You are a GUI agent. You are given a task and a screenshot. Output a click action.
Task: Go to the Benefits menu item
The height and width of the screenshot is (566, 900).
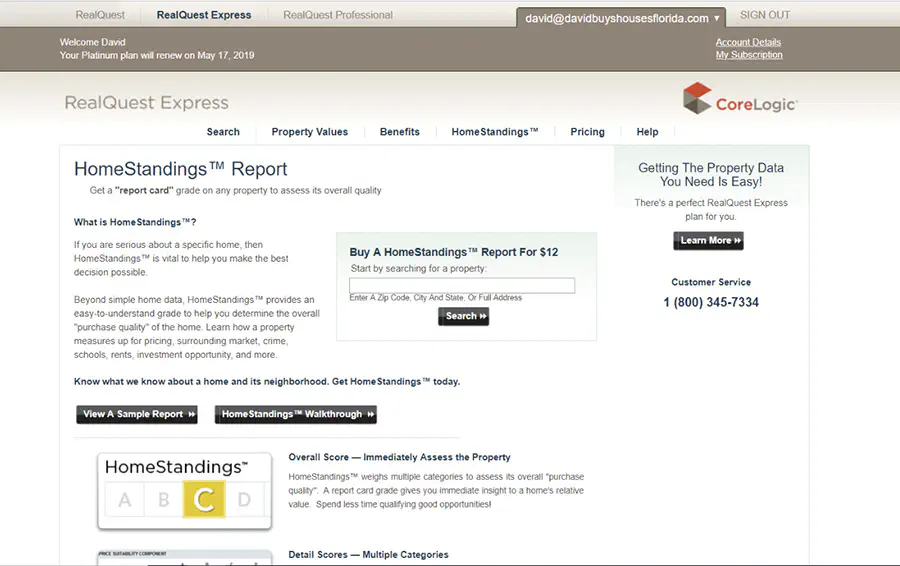coord(400,132)
